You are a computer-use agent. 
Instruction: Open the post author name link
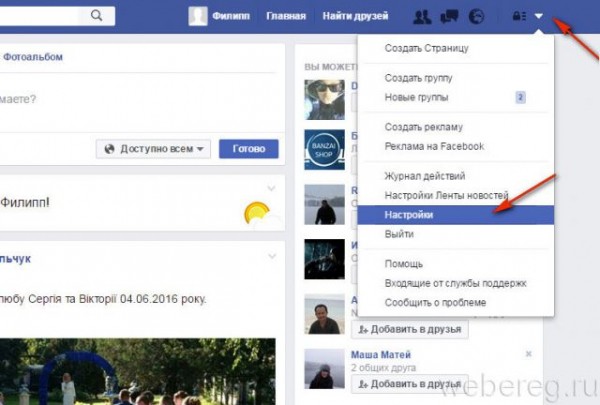pos(15,259)
